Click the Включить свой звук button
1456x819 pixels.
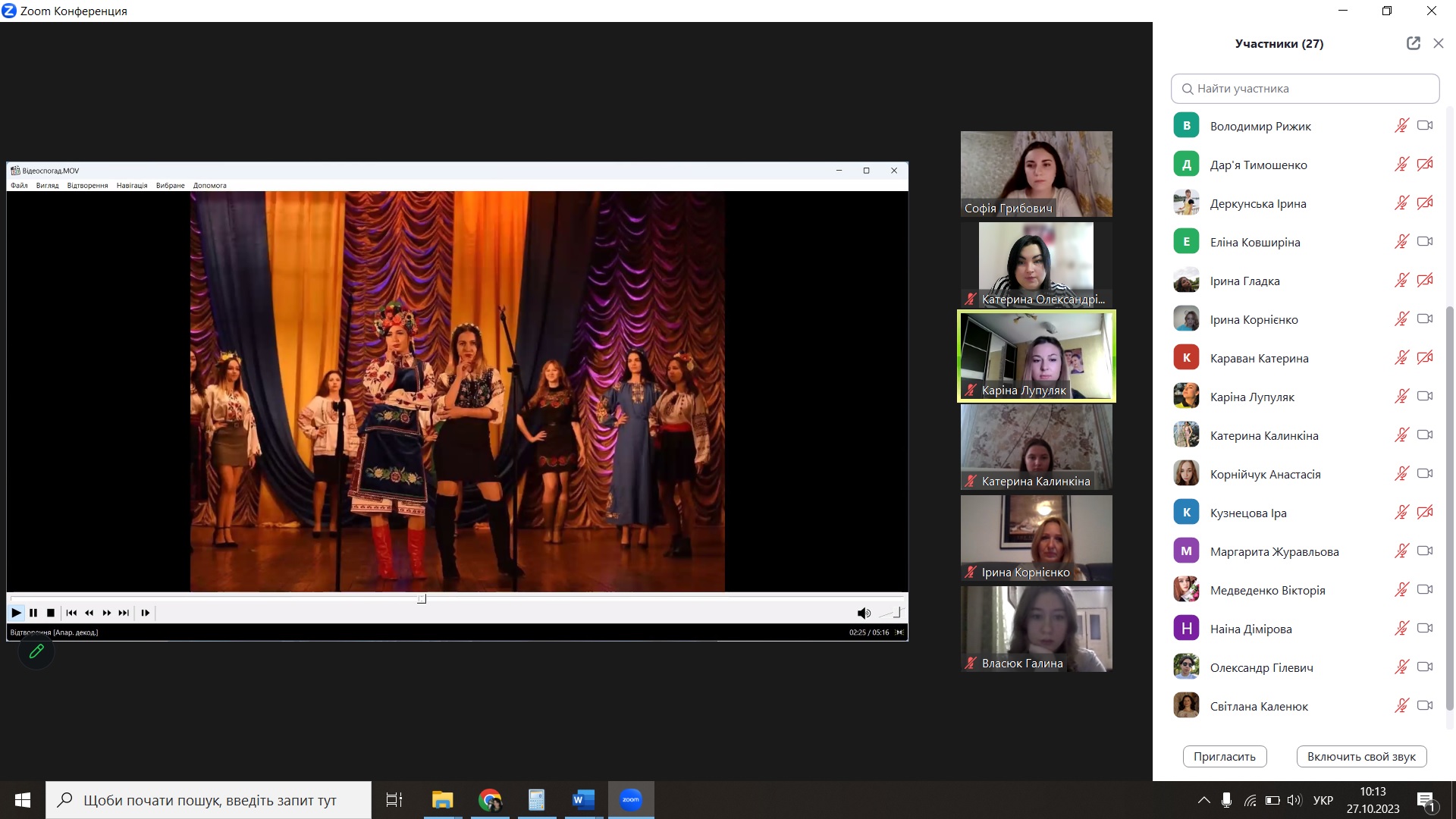[1361, 756]
